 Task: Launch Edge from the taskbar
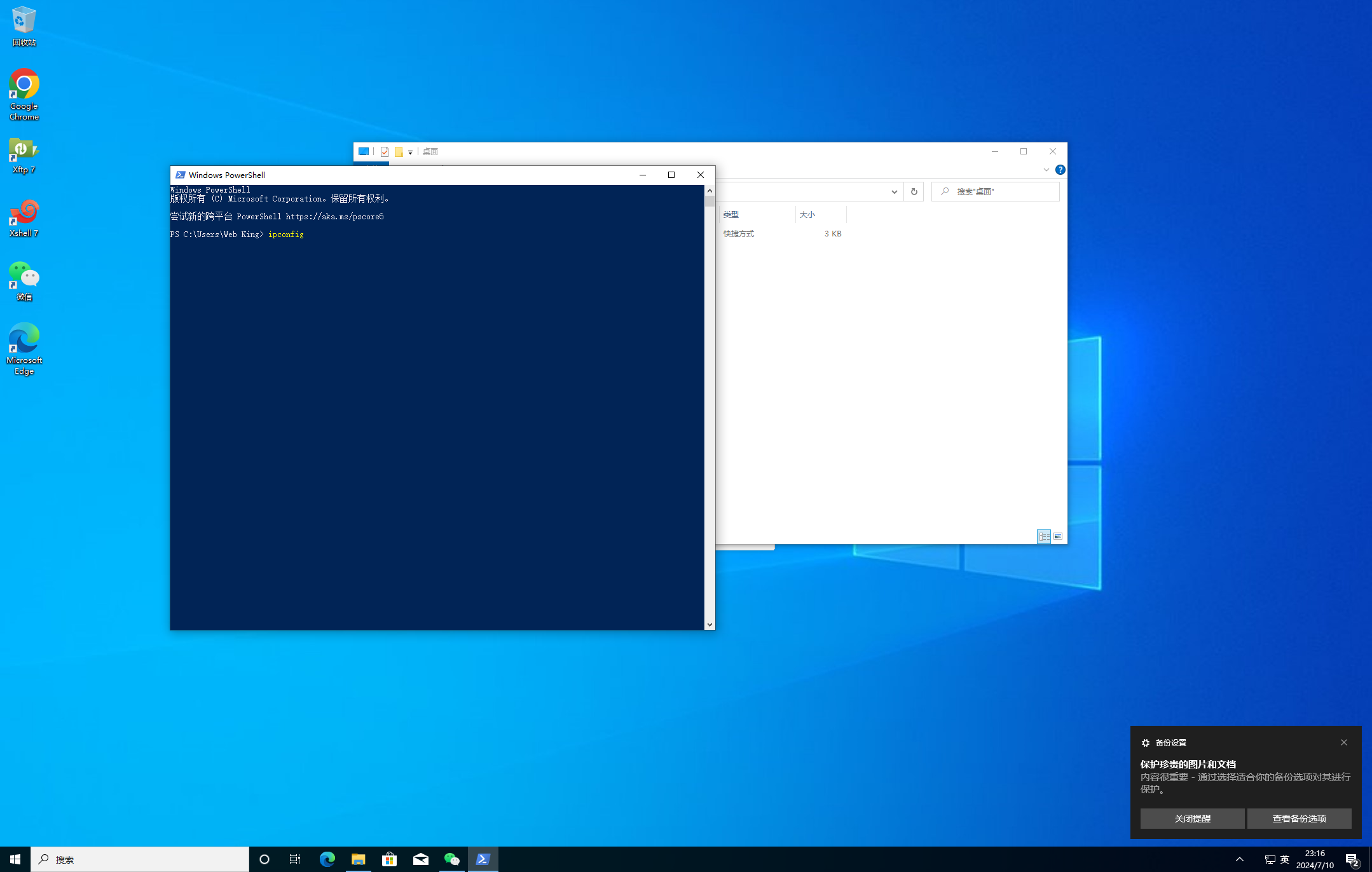pos(327,859)
